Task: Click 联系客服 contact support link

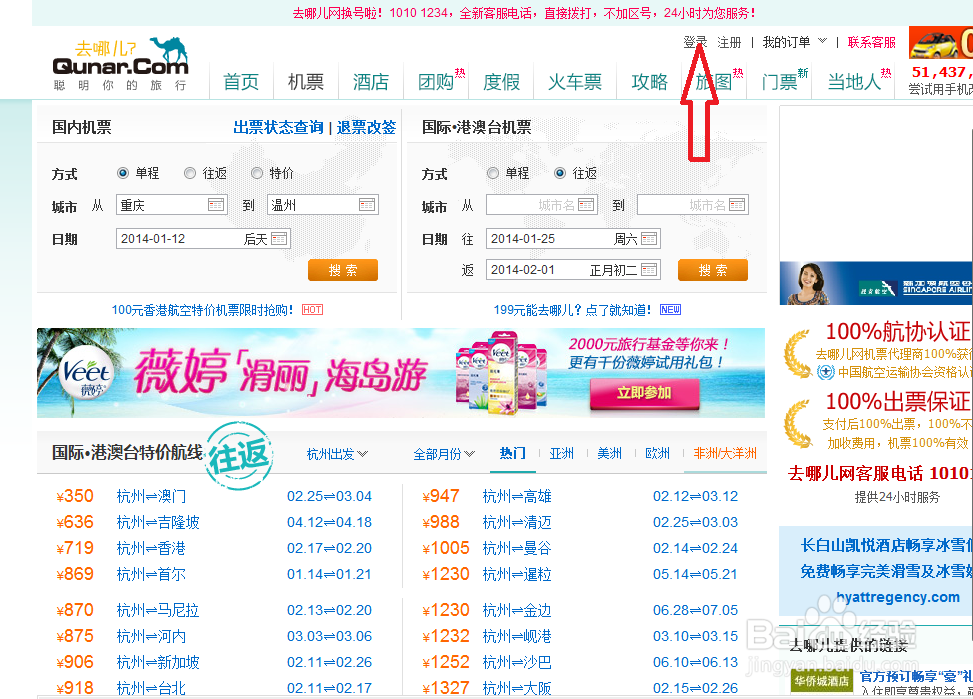Action: pos(871,42)
